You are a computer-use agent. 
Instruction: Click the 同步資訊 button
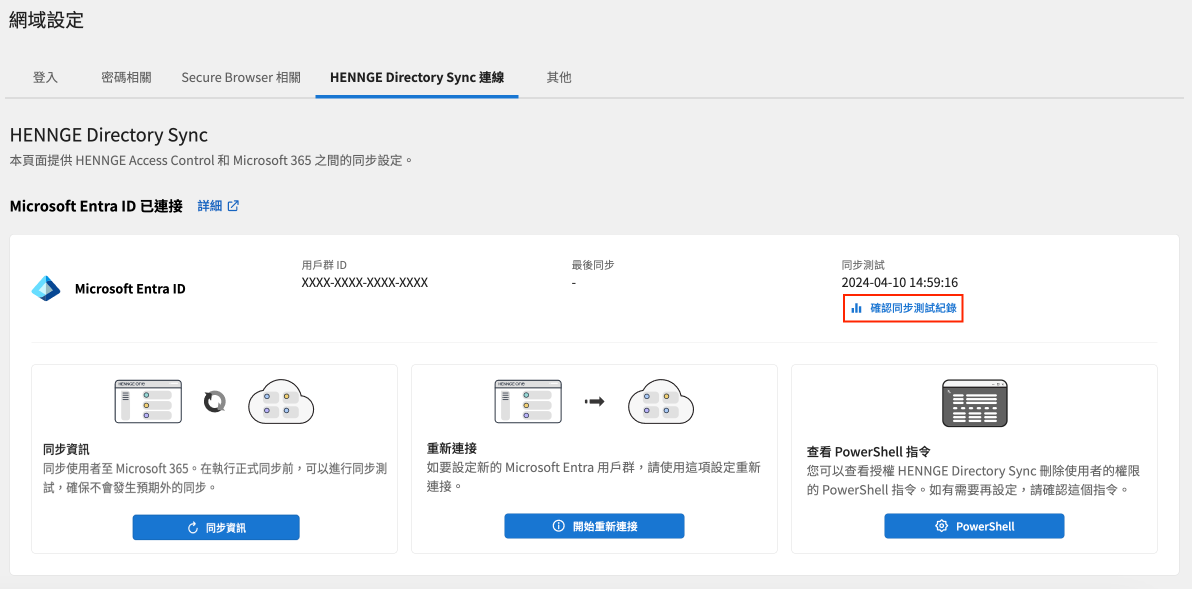pyautogui.click(x=216, y=527)
